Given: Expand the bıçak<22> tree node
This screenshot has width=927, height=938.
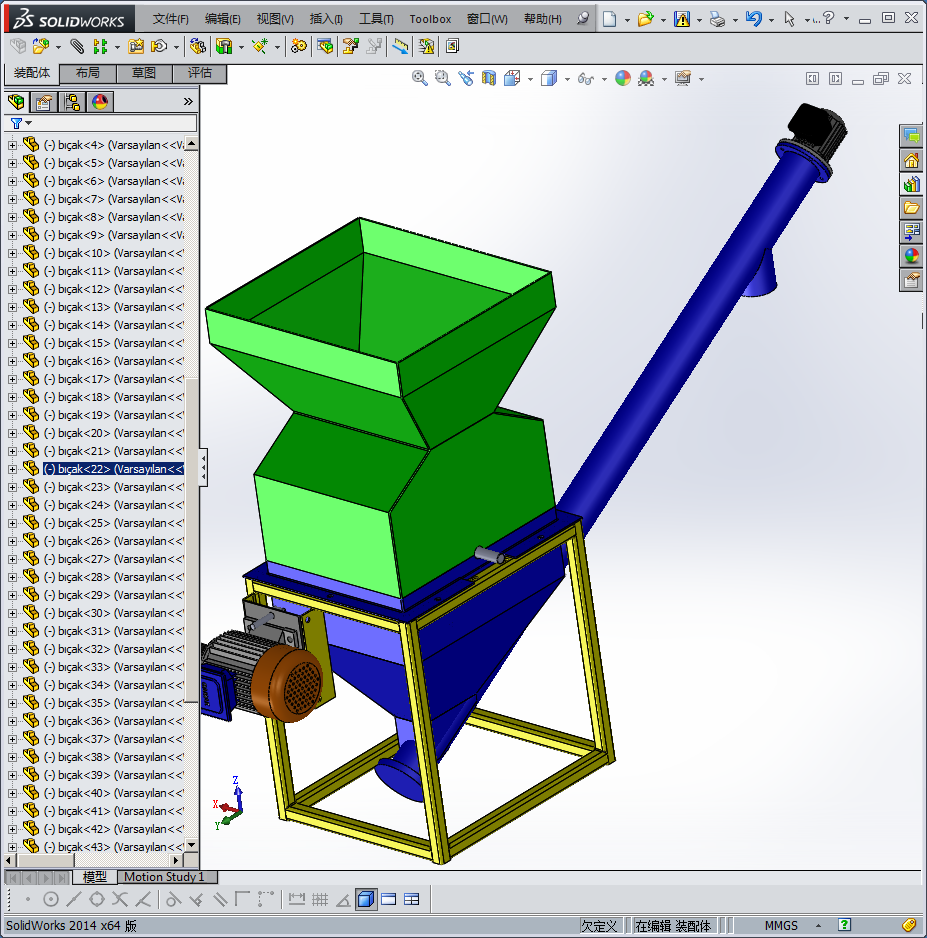Looking at the screenshot, I should pos(12,469).
